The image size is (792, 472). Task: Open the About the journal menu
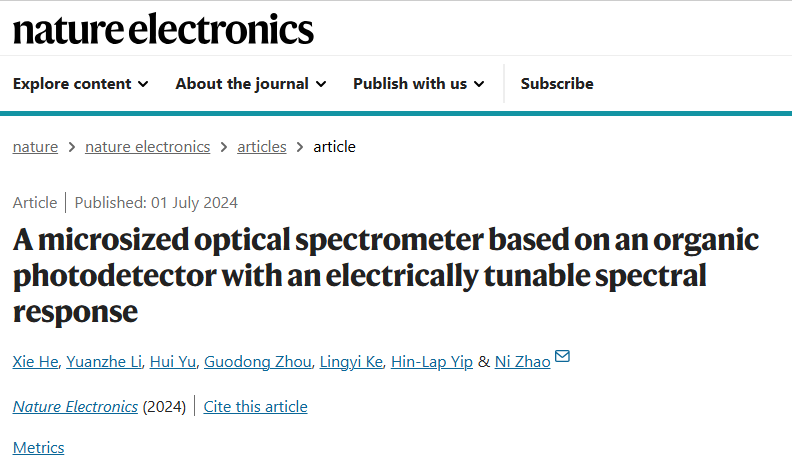250,84
